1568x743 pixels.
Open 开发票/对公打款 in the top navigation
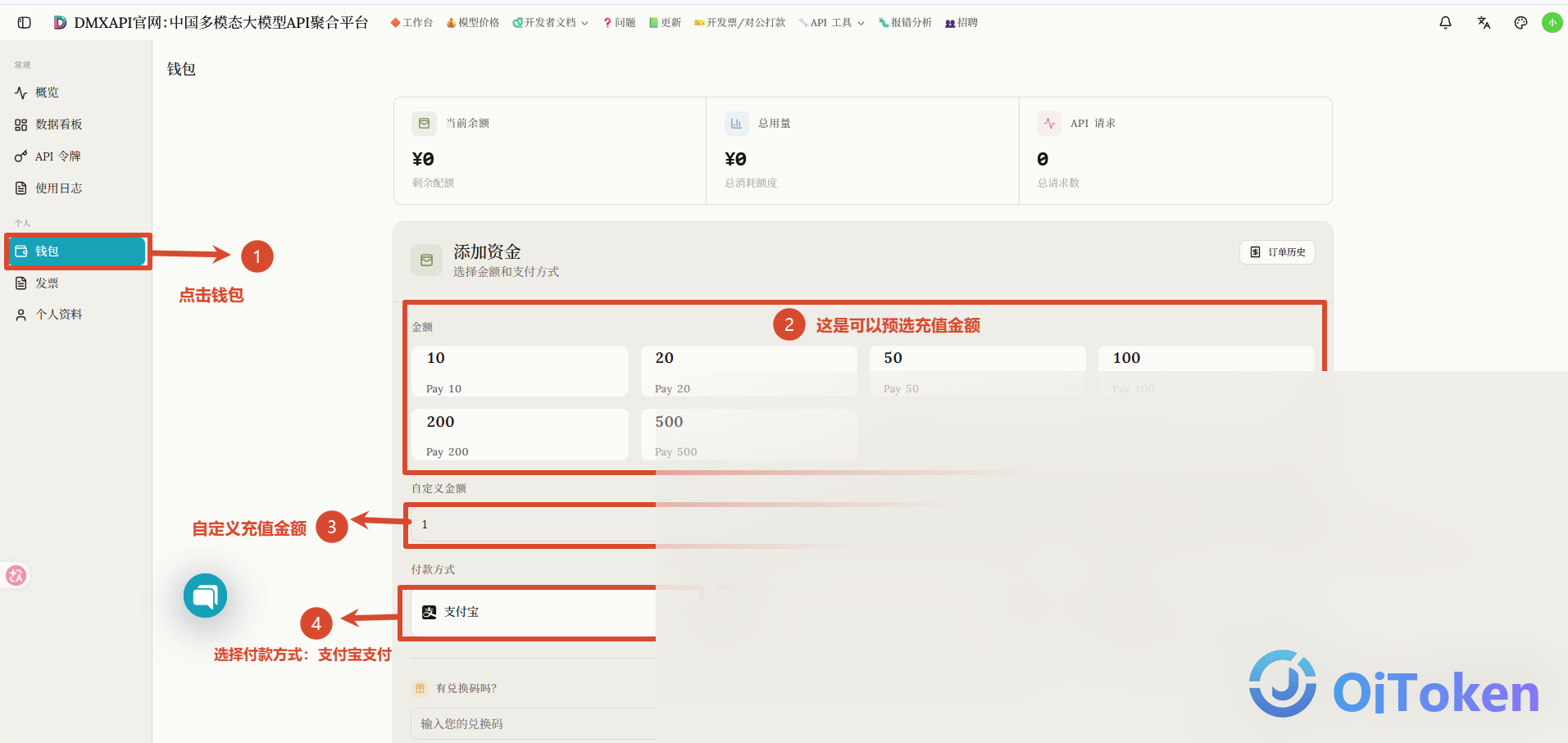pos(739,23)
